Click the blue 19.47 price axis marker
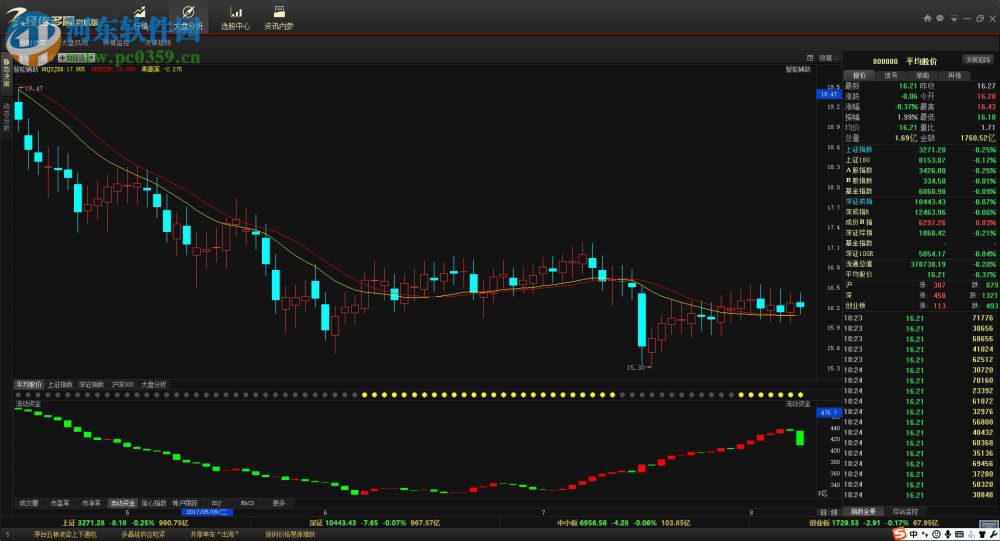The image size is (1000, 541). click(x=829, y=94)
